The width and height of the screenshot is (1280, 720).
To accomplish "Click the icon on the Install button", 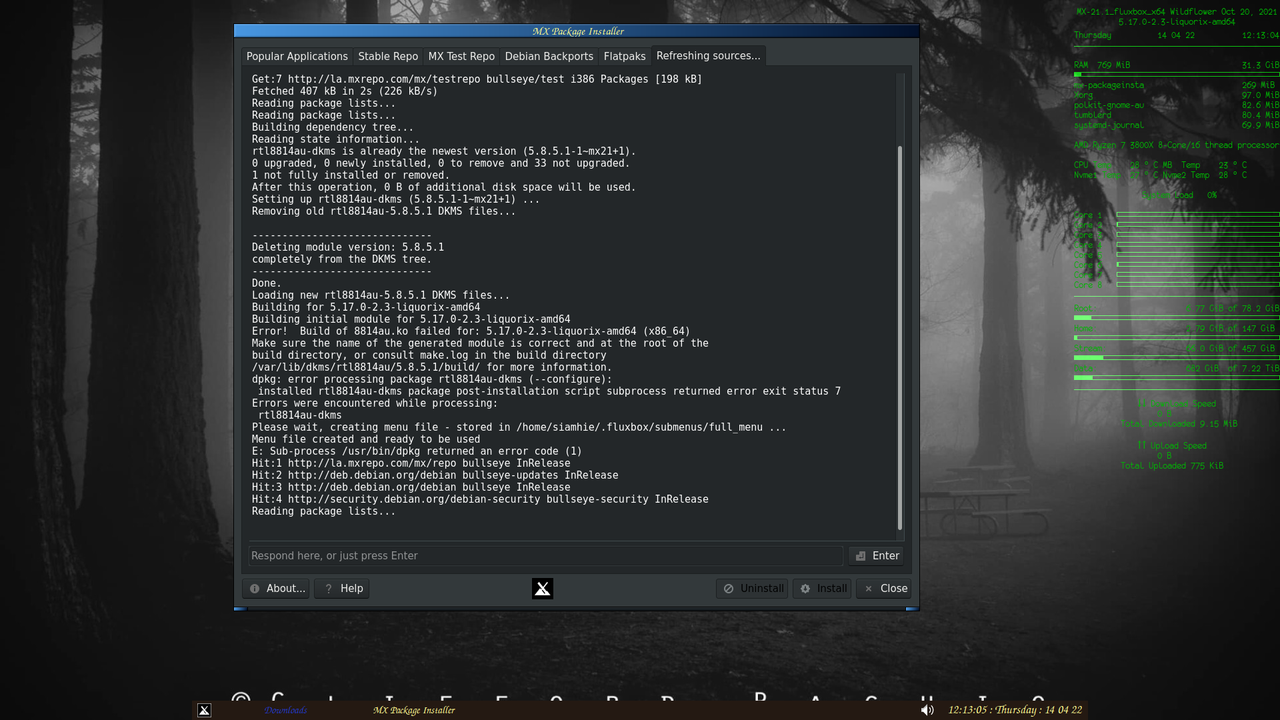I will click(805, 588).
